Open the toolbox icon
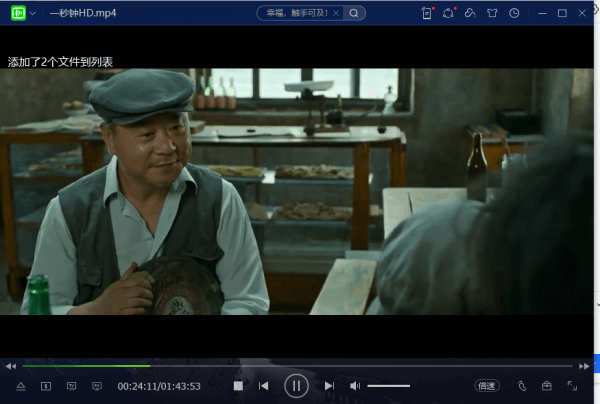 [546, 386]
